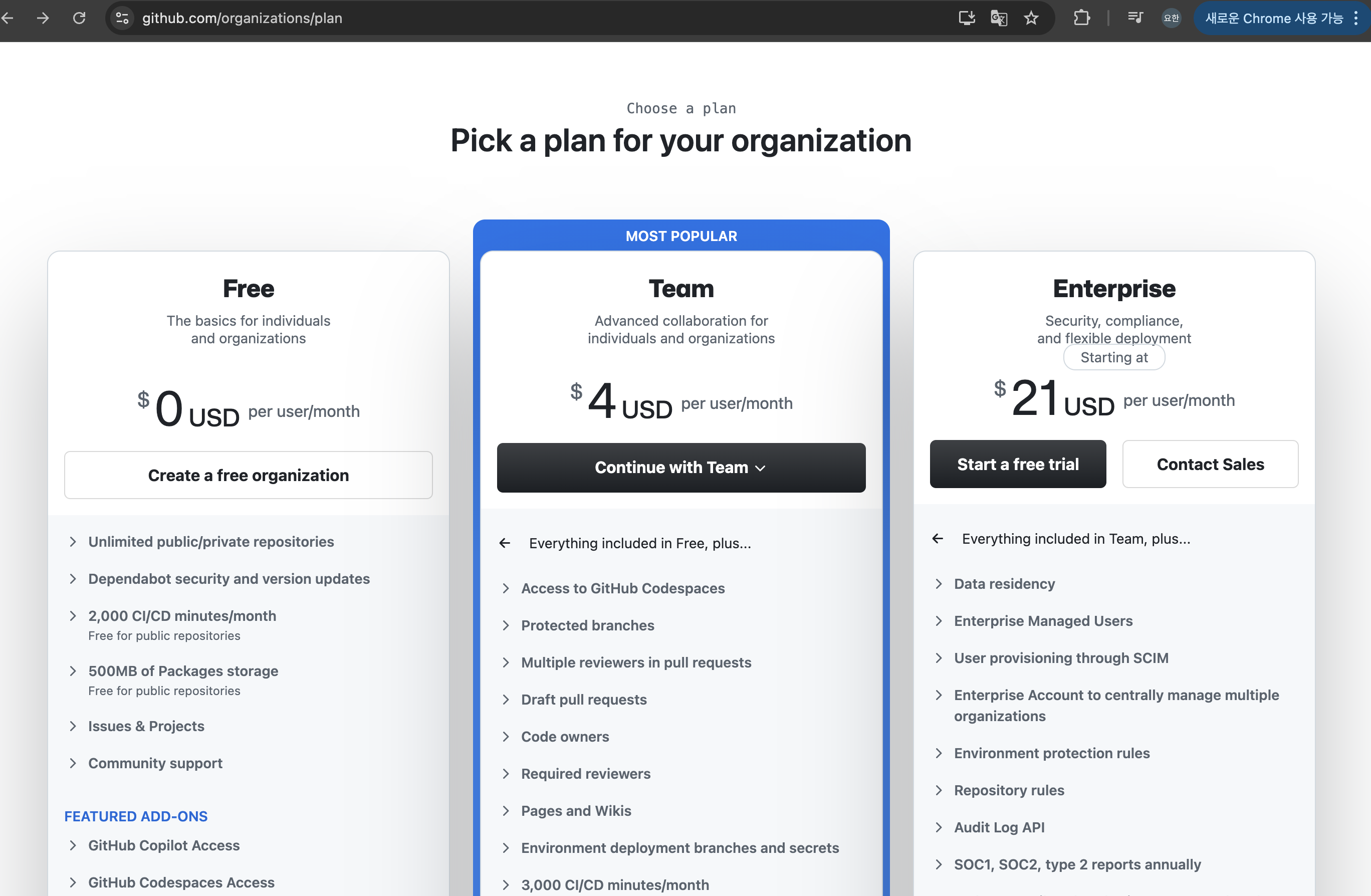Click Create a free organization
The height and width of the screenshot is (896, 1371).
248,476
